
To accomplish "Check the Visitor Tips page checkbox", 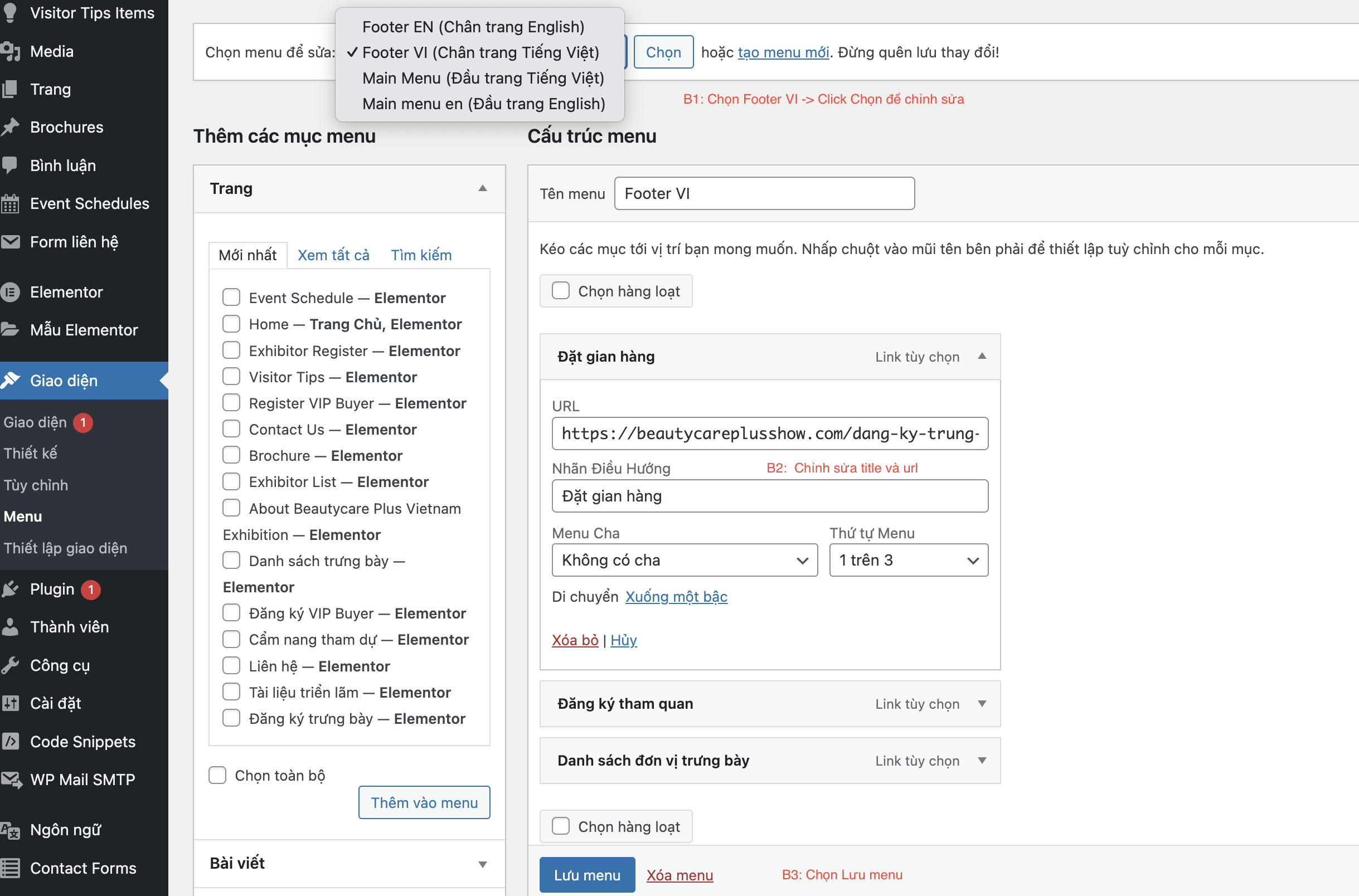I will pos(231,377).
